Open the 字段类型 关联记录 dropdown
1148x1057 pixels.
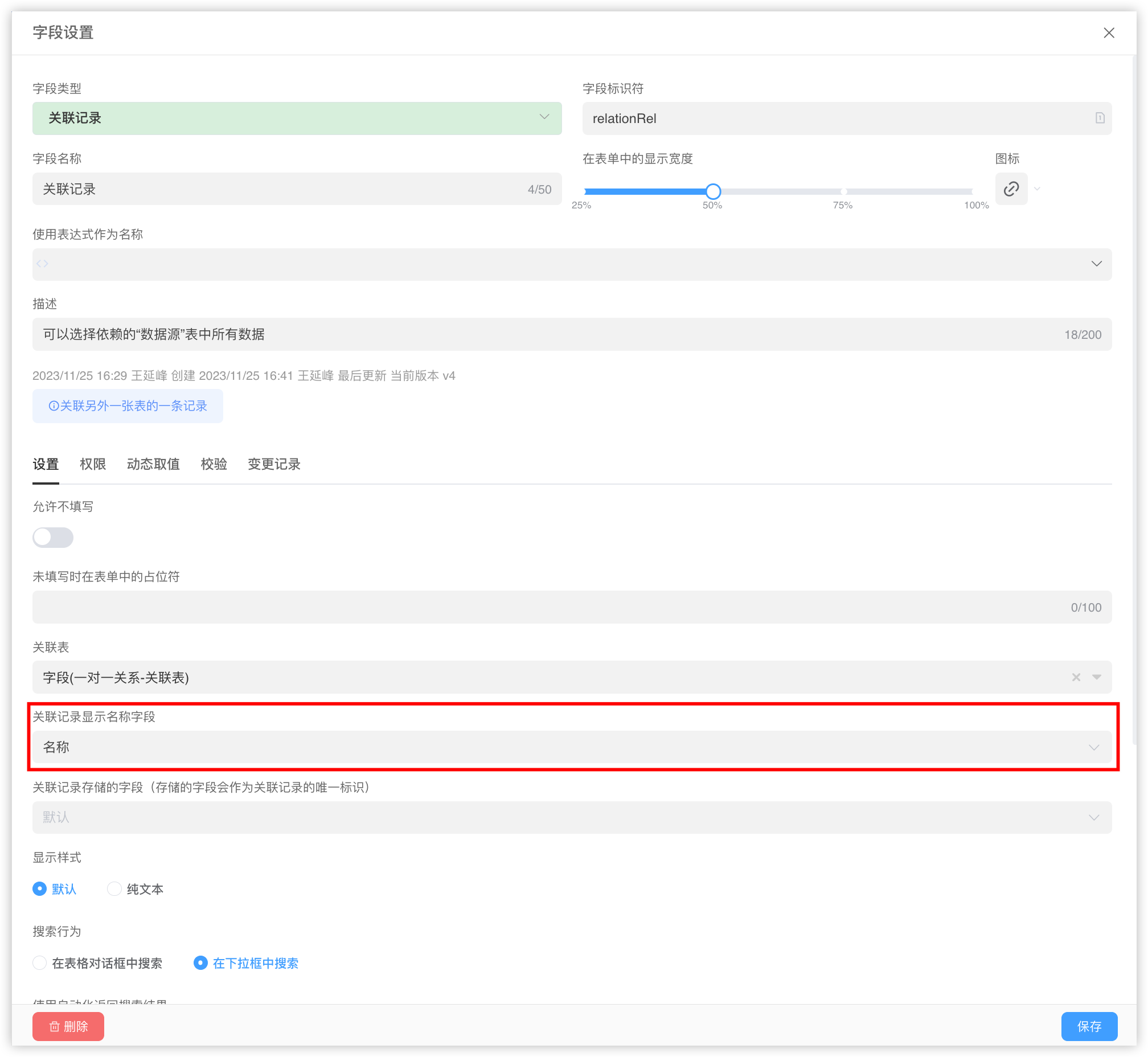[297, 118]
